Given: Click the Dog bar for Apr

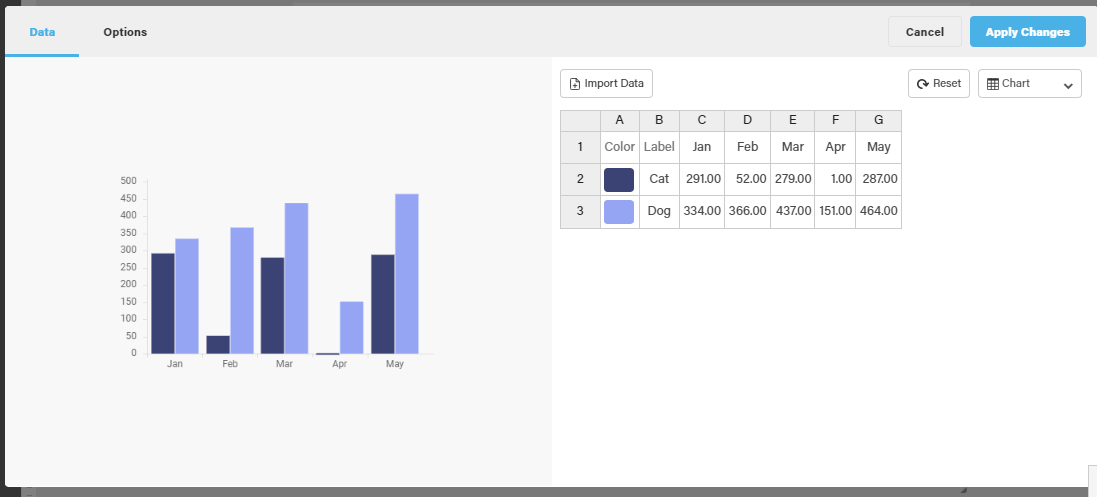Looking at the screenshot, I should click(x=352, y=328).
